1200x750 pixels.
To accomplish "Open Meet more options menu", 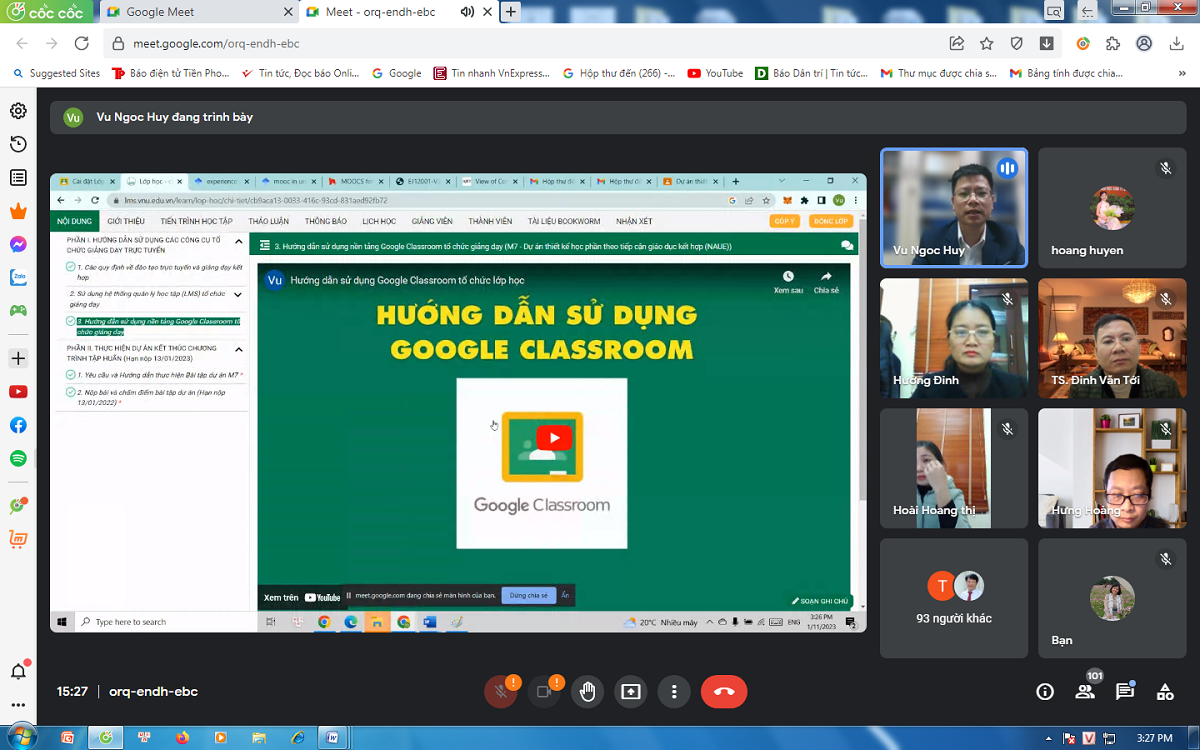I will [675, 691].
